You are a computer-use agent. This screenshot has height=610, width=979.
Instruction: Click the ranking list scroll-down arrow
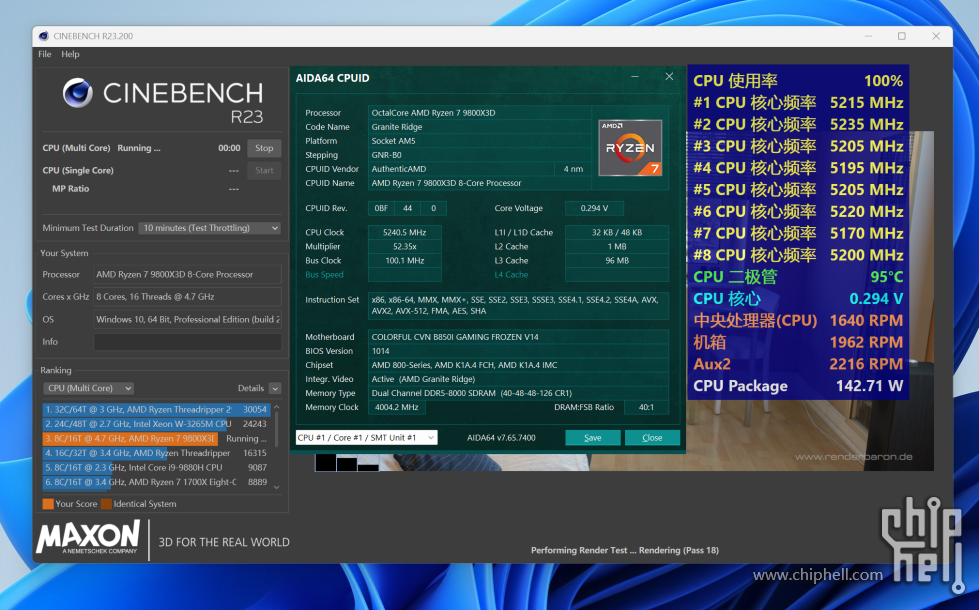click(x=277, y=487)
